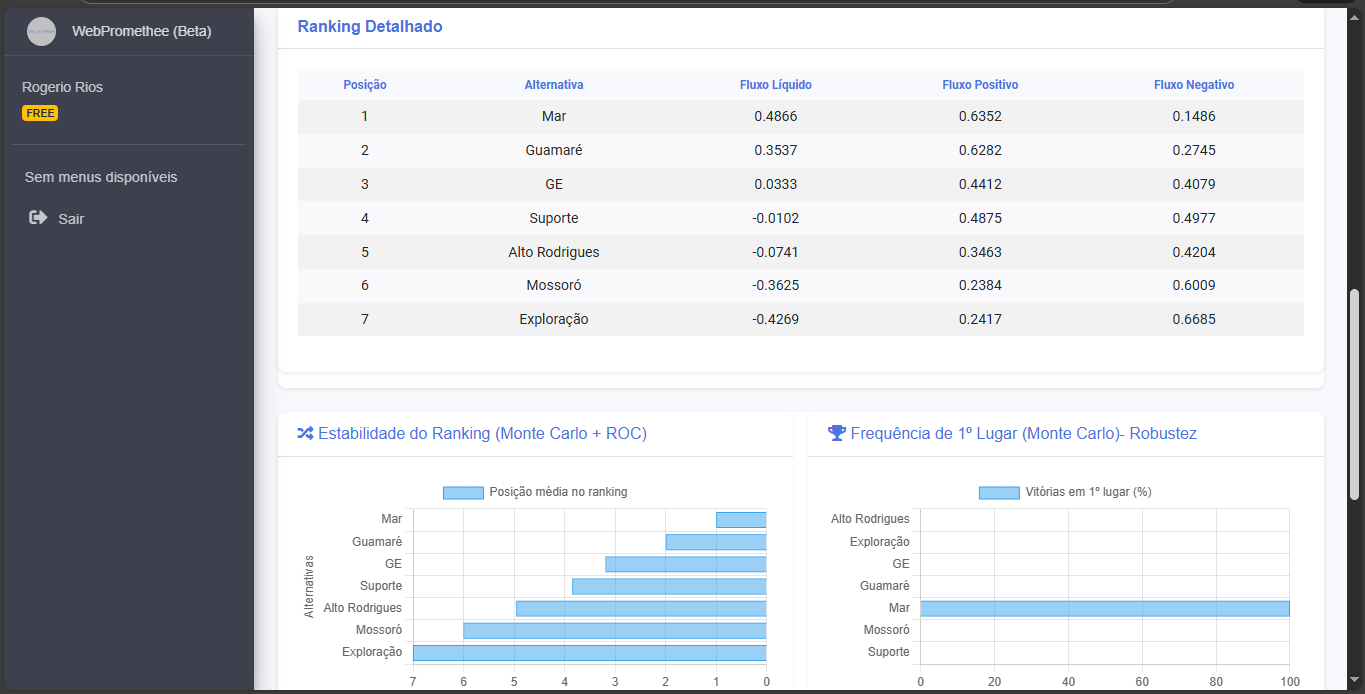Click the trophy icon beside Frequência de 1º Lugar

click(836, 433)
